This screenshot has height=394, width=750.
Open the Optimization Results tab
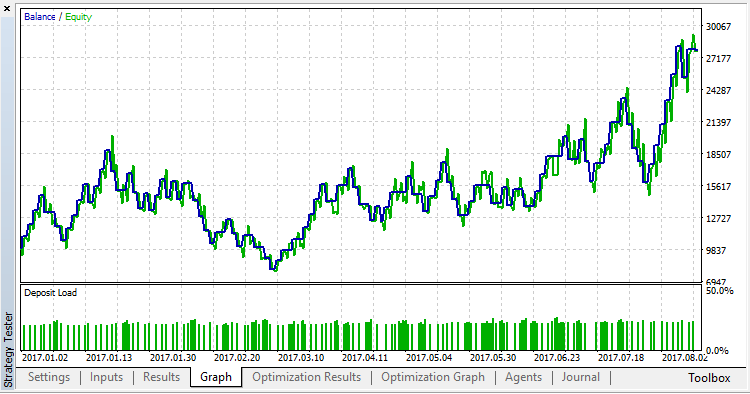coord(307,377)
